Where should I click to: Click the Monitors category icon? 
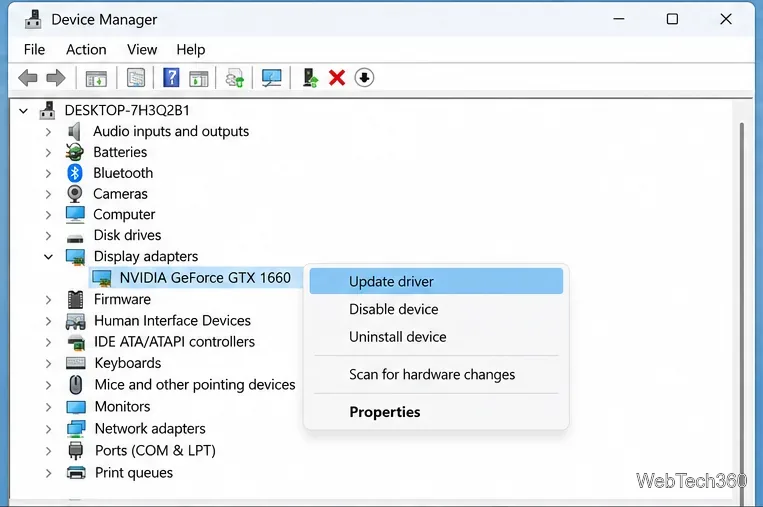(x=75, y=407)
